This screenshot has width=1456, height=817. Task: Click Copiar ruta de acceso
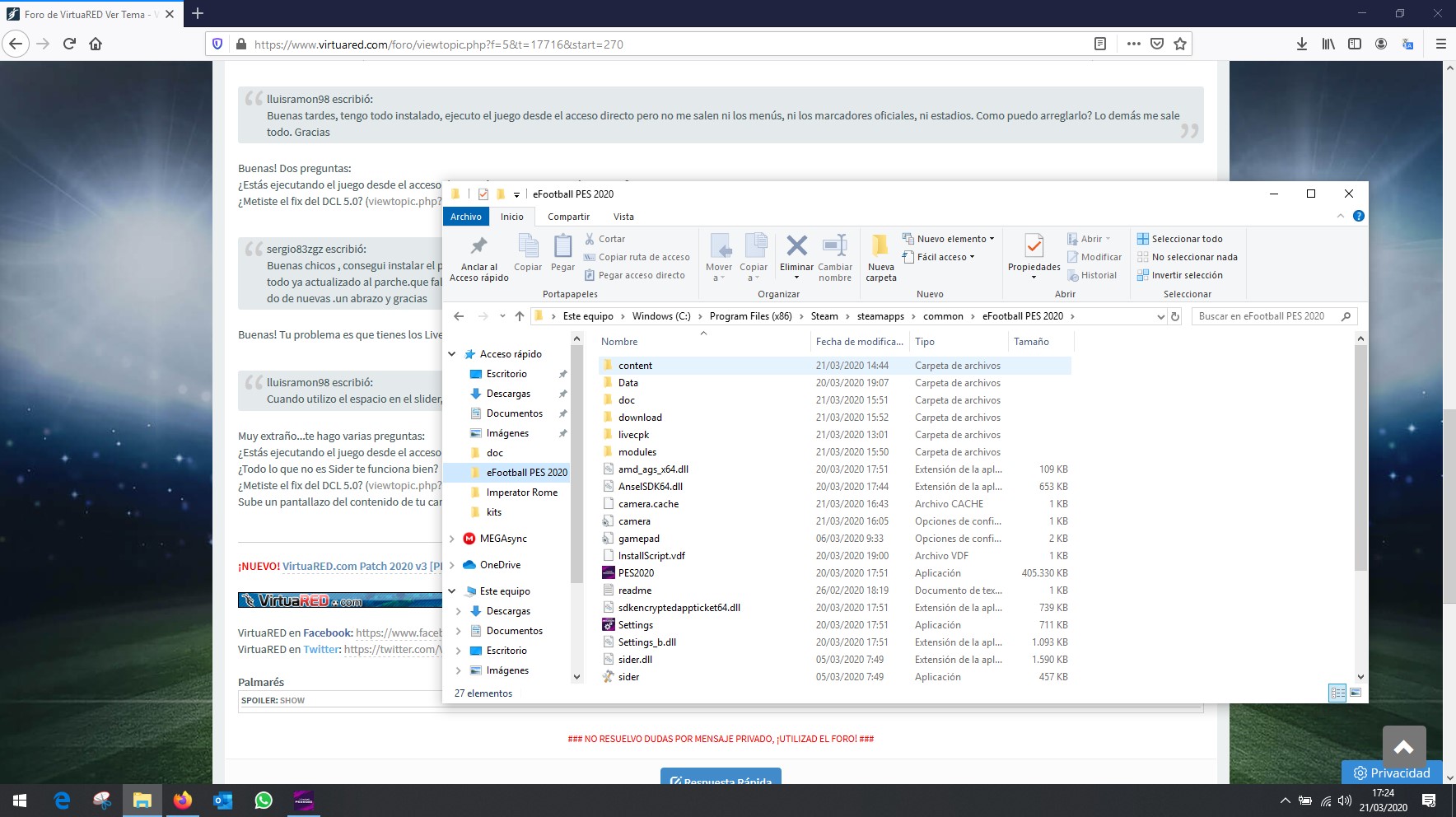[637, 257]
